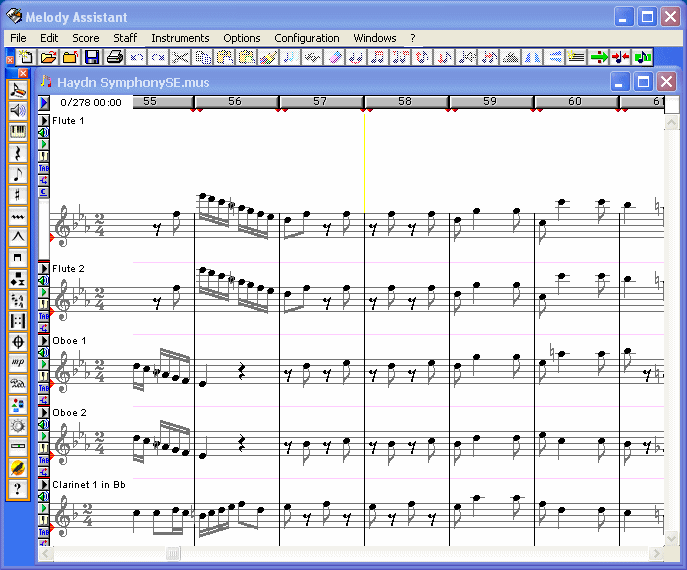Click measure 58 in the bar ruler
687x570 pixels.
tap(405, 101)
